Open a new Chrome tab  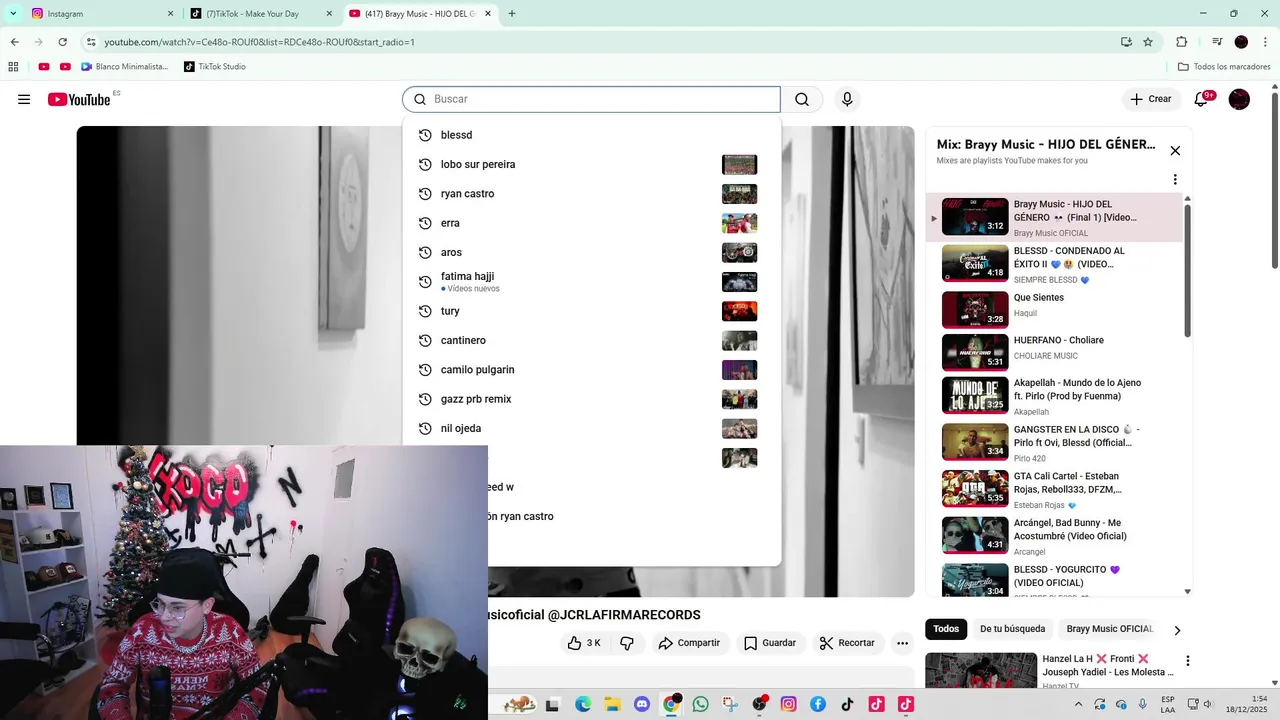(512, 14)
